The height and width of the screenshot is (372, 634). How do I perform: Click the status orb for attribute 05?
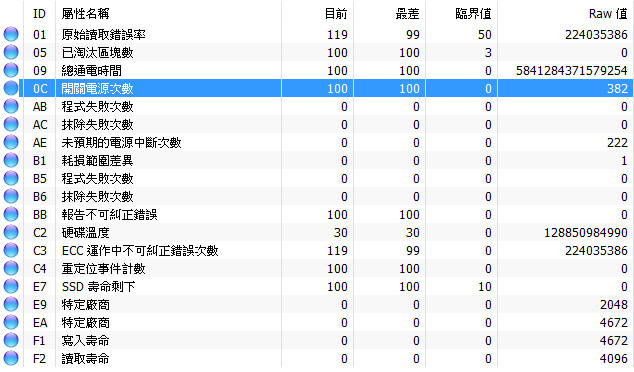pos(11,52)
